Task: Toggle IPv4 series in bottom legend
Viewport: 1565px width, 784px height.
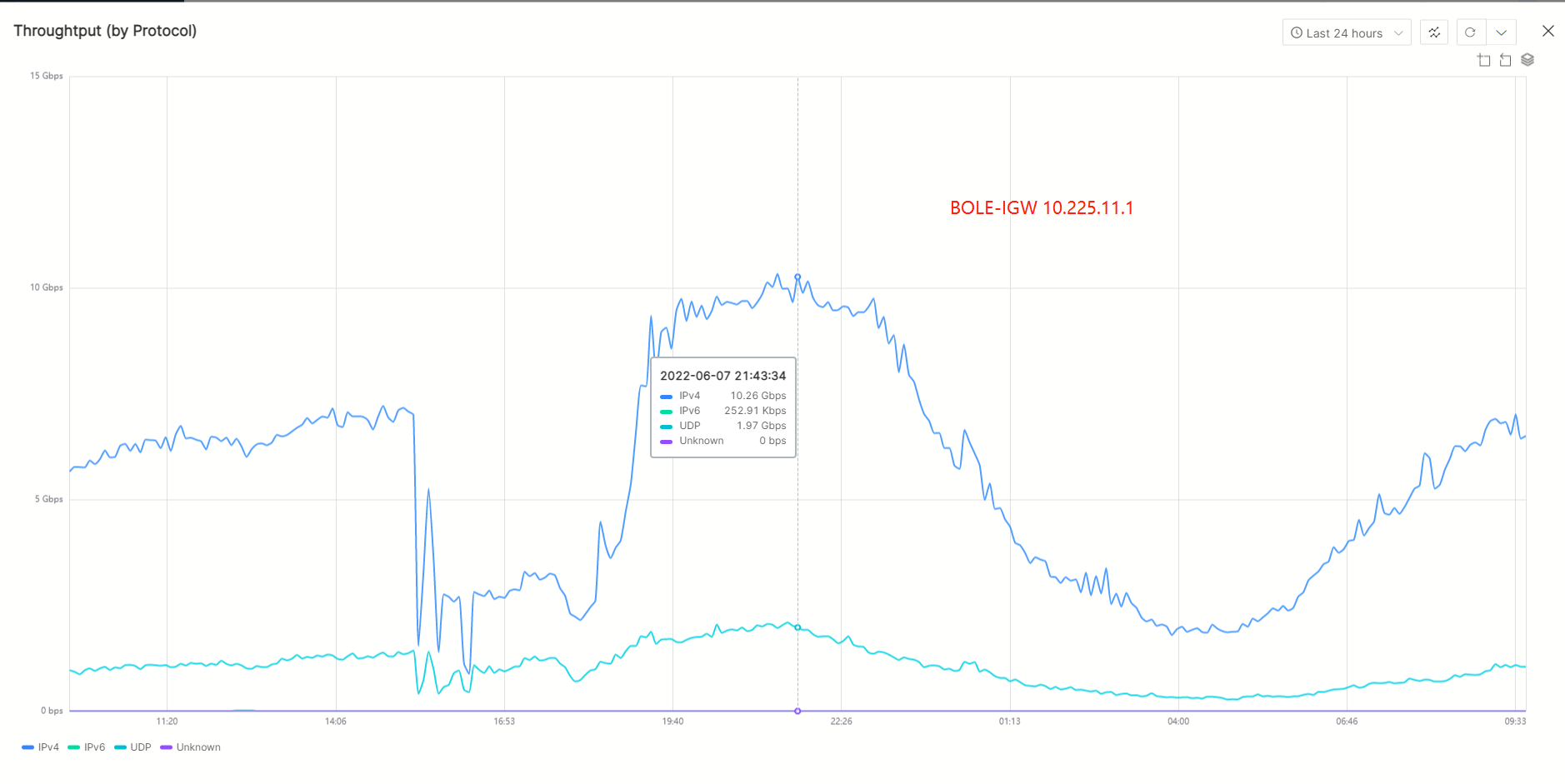Action: 41,747
